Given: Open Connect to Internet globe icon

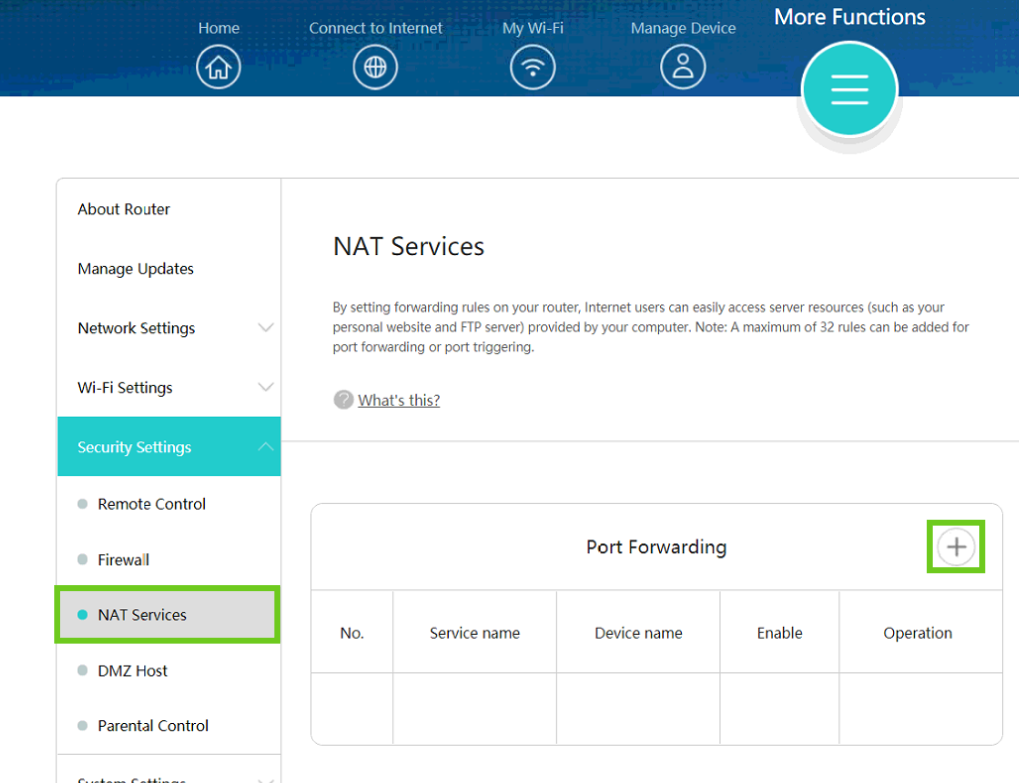Looking at the screenshot, I should point(375,68).
